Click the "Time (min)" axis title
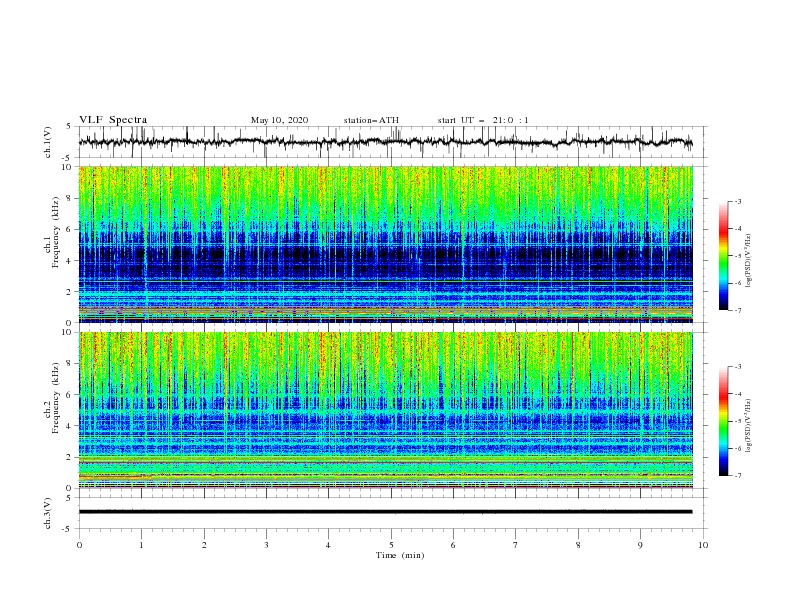The image size is (792, 612). tap(400, 555)
